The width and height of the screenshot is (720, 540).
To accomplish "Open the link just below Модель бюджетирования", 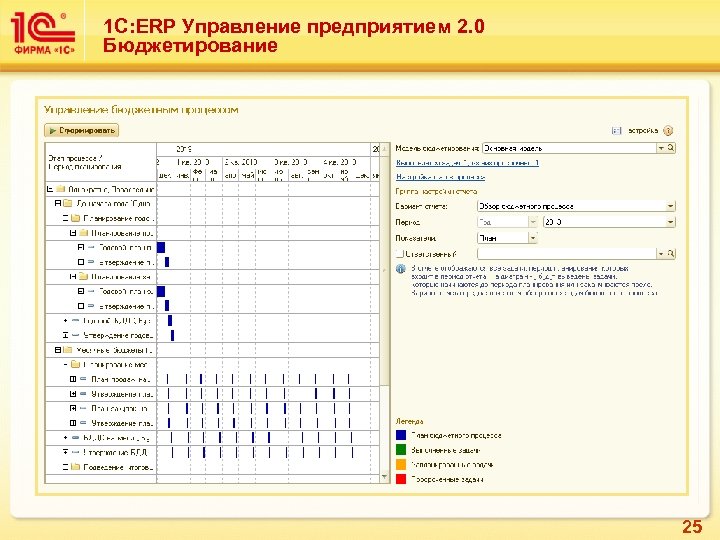I will 467,163.
